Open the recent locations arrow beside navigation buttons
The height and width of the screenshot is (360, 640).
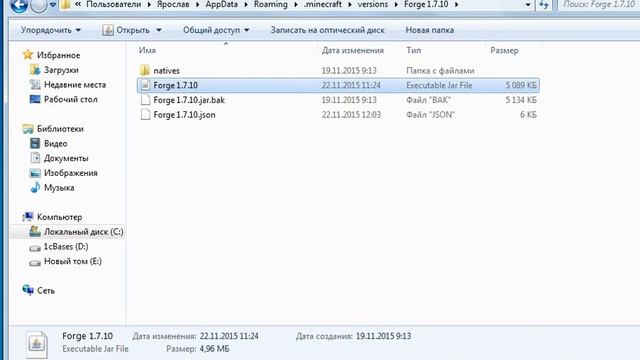(x=53, y=5)
